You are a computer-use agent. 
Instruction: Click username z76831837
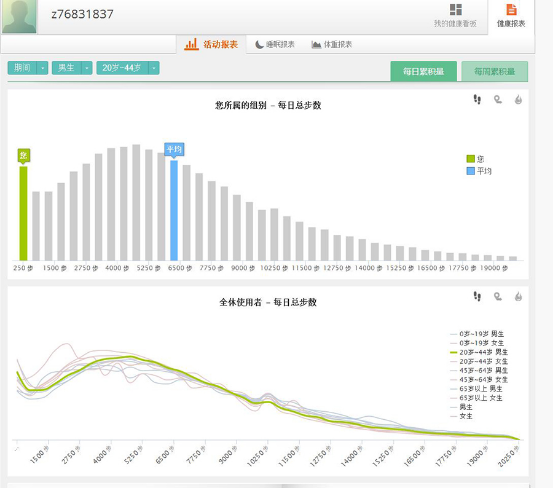coord(82,14)
